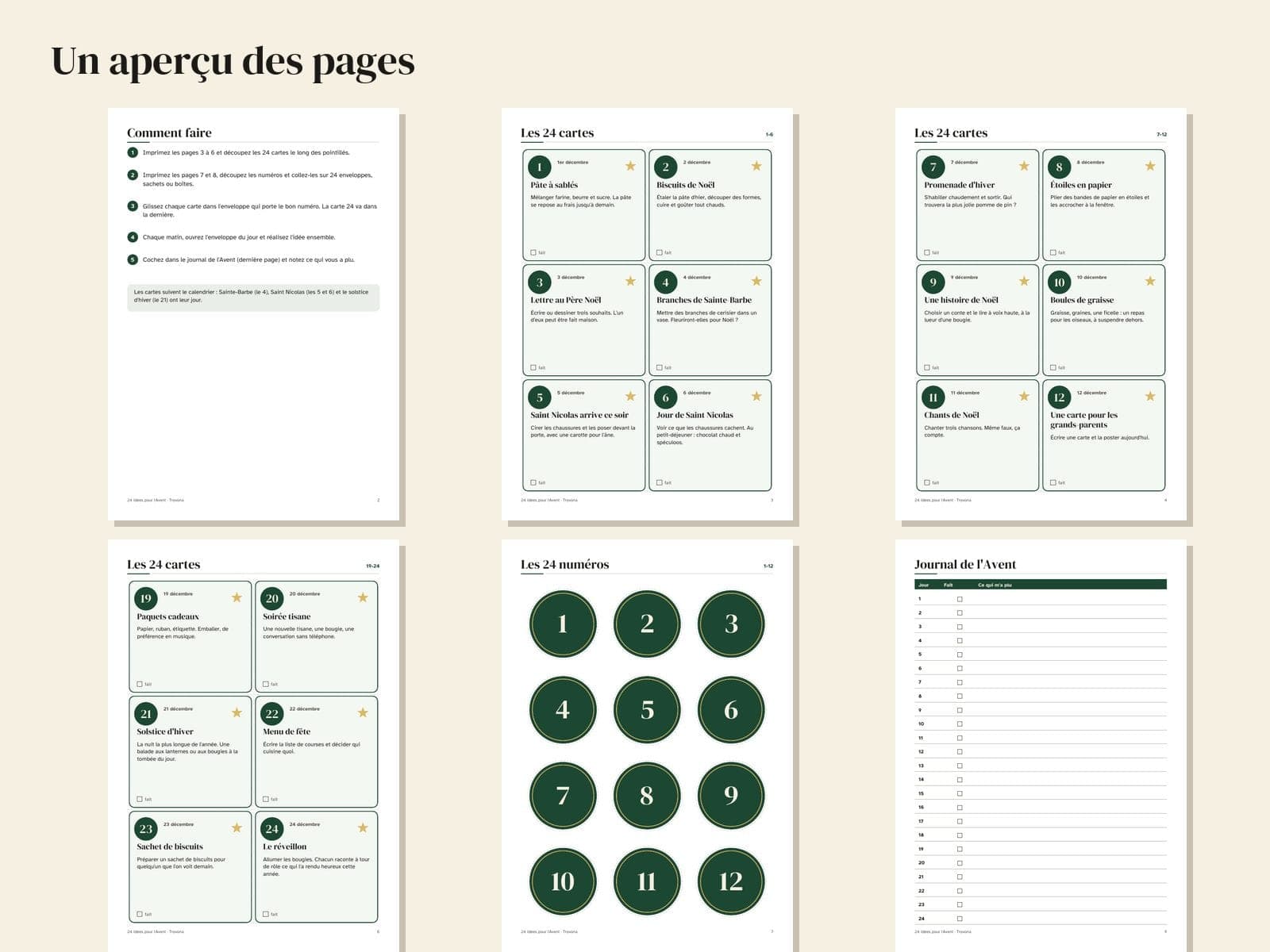Click the star on the Étoiles en papier card
Image resolution: width=1270 pixels, height=952 pixels.
click(1150, 166)
